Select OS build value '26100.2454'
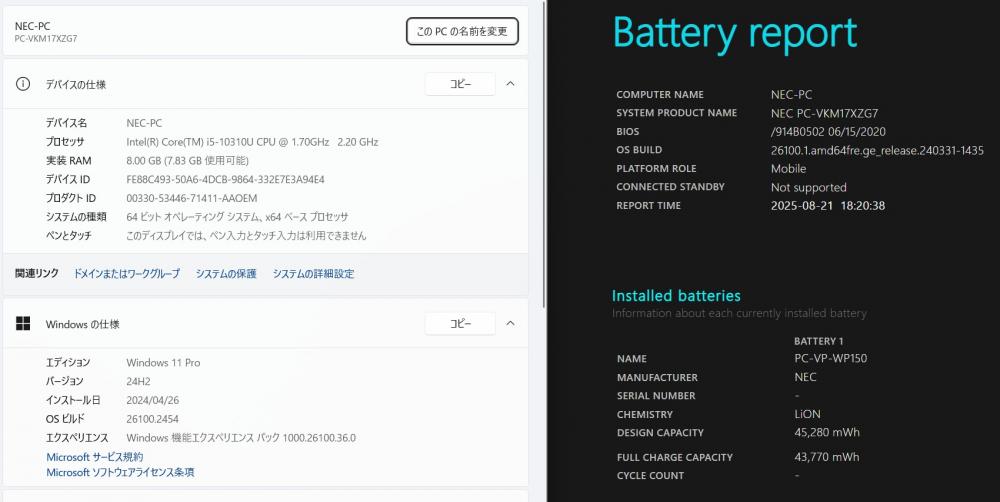Screen dimensions: 1000x502 pyautogui.click(x=152, y=419)
